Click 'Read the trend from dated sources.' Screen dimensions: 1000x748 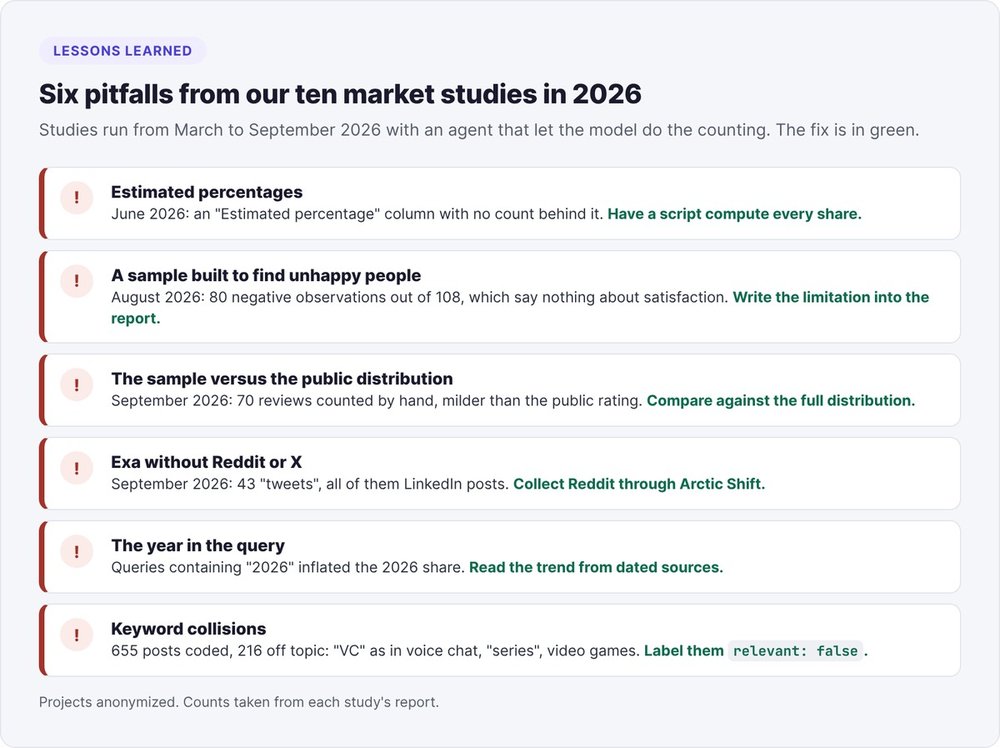(596, 568)
